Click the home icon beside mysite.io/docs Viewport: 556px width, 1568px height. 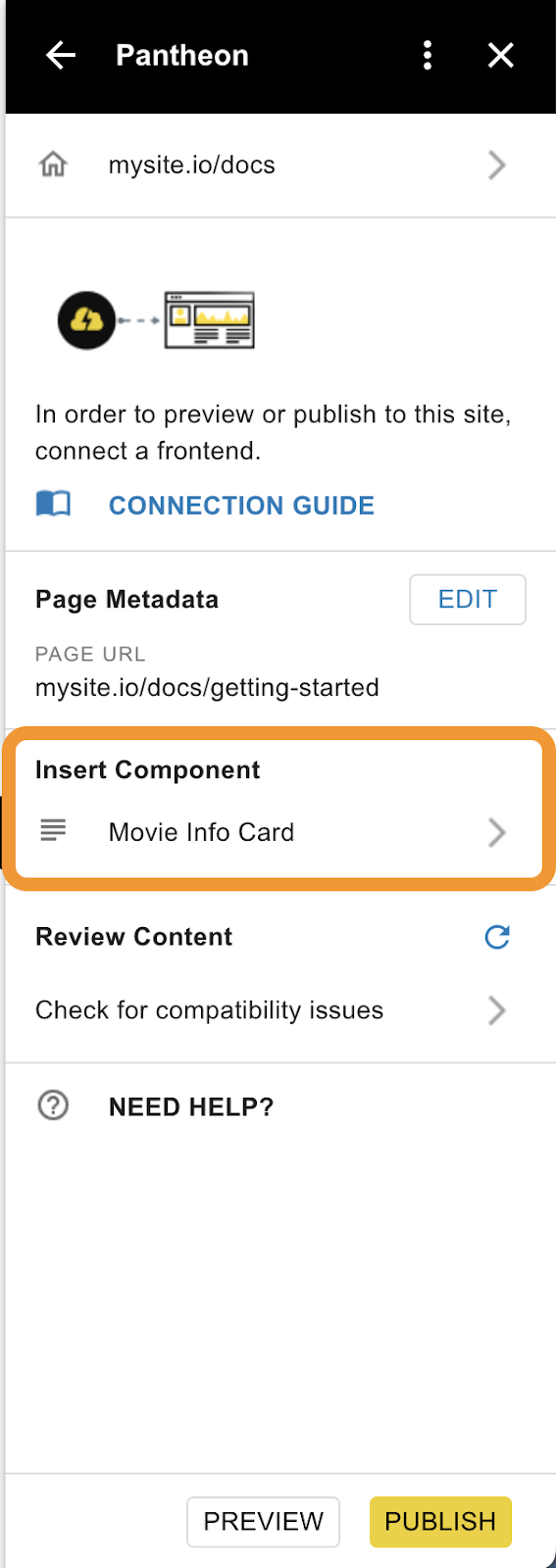pyautogui.click(x=53, y=165)
